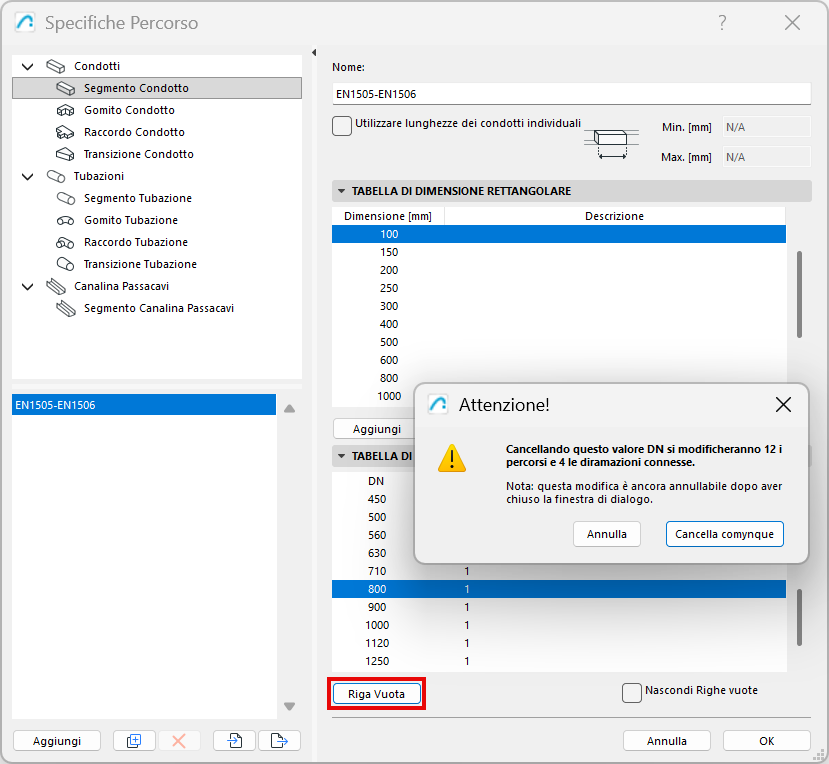This screenshot has height=764, width=829.
Task: Select Segmento Canalina Passacavi tree label
Action: pyautogui.click(x=159, y=308)
